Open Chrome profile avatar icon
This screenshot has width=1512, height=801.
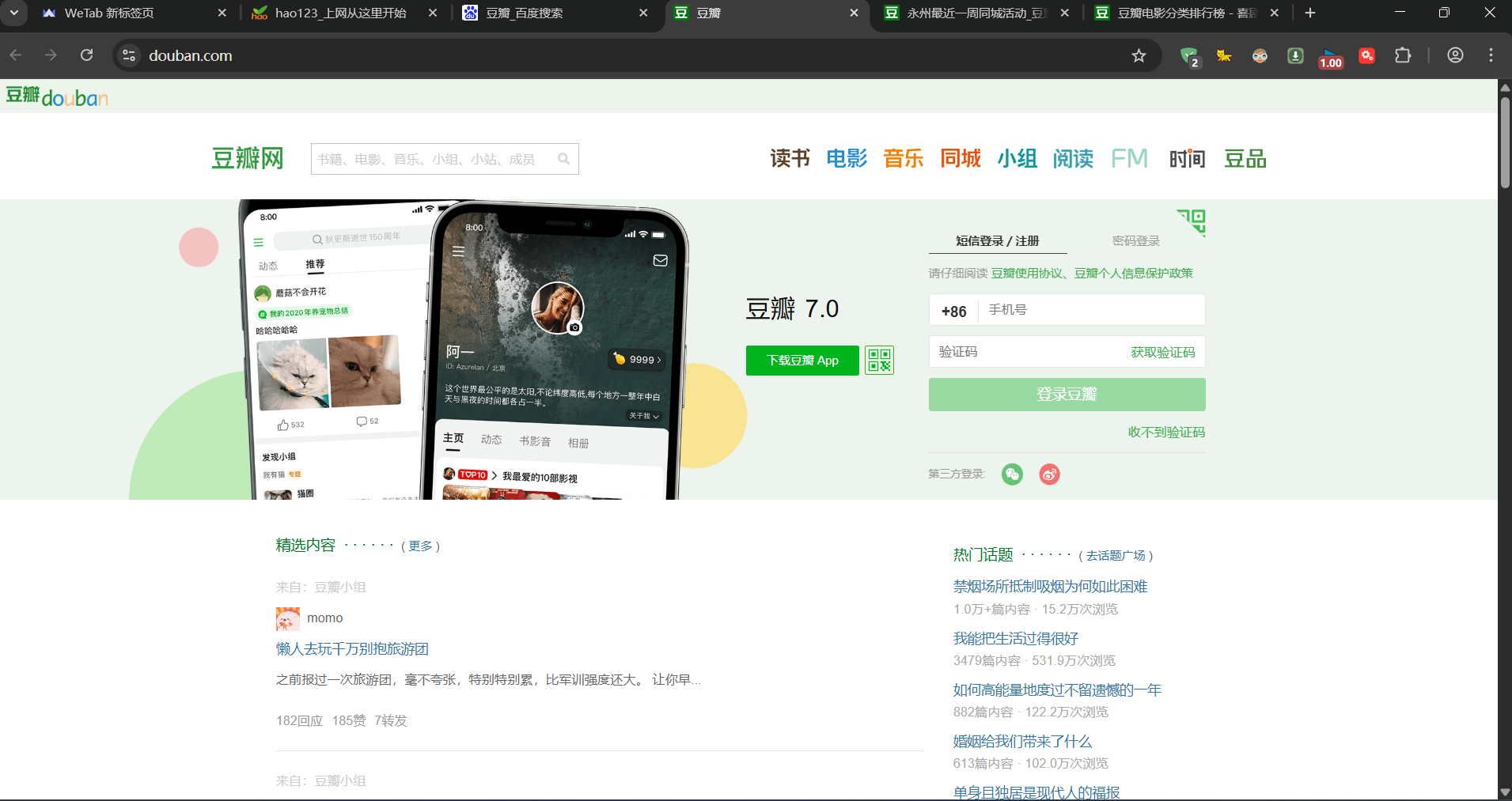pos(1455,55)
